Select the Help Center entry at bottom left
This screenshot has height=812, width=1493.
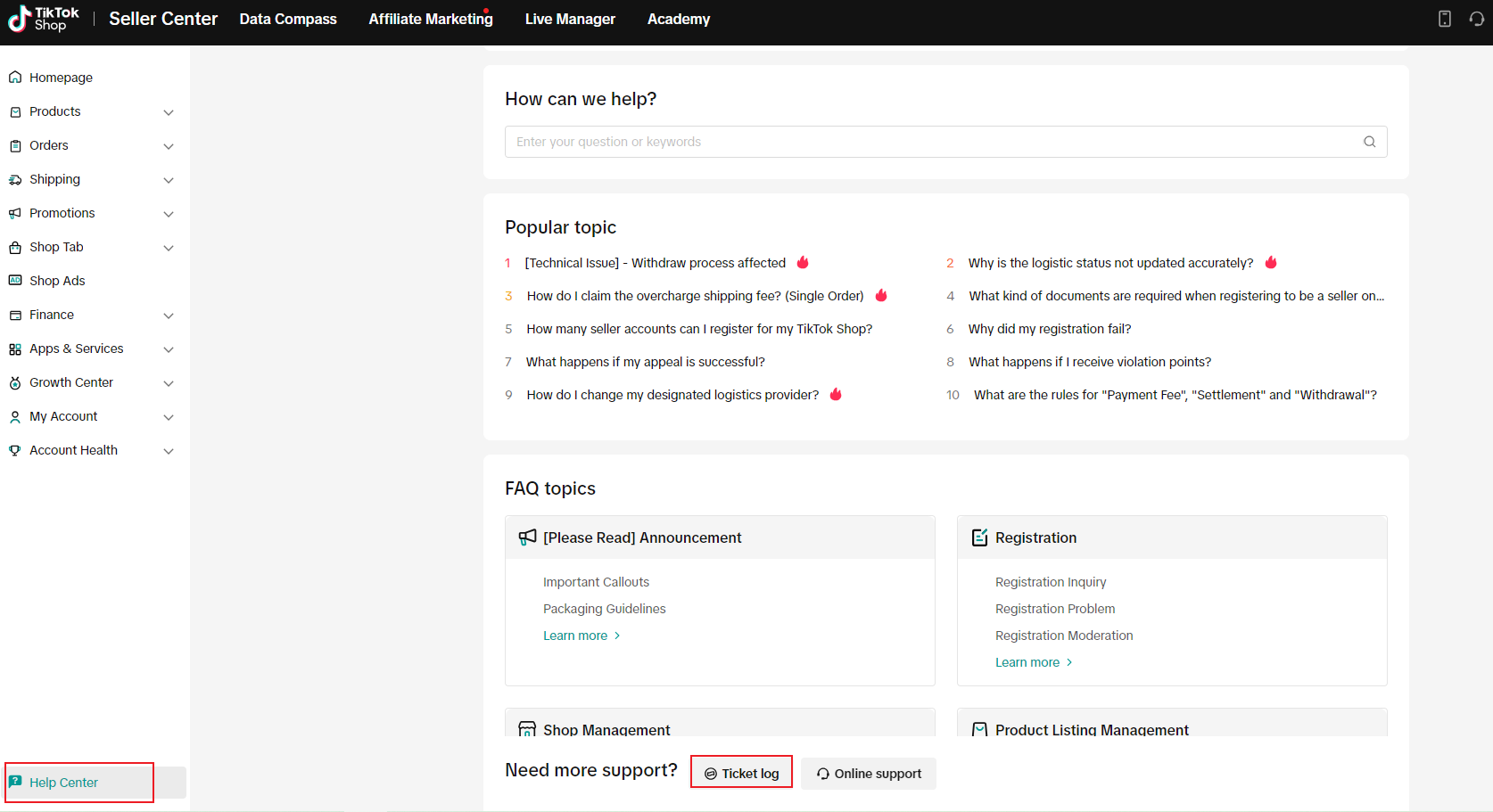point(62,782)
